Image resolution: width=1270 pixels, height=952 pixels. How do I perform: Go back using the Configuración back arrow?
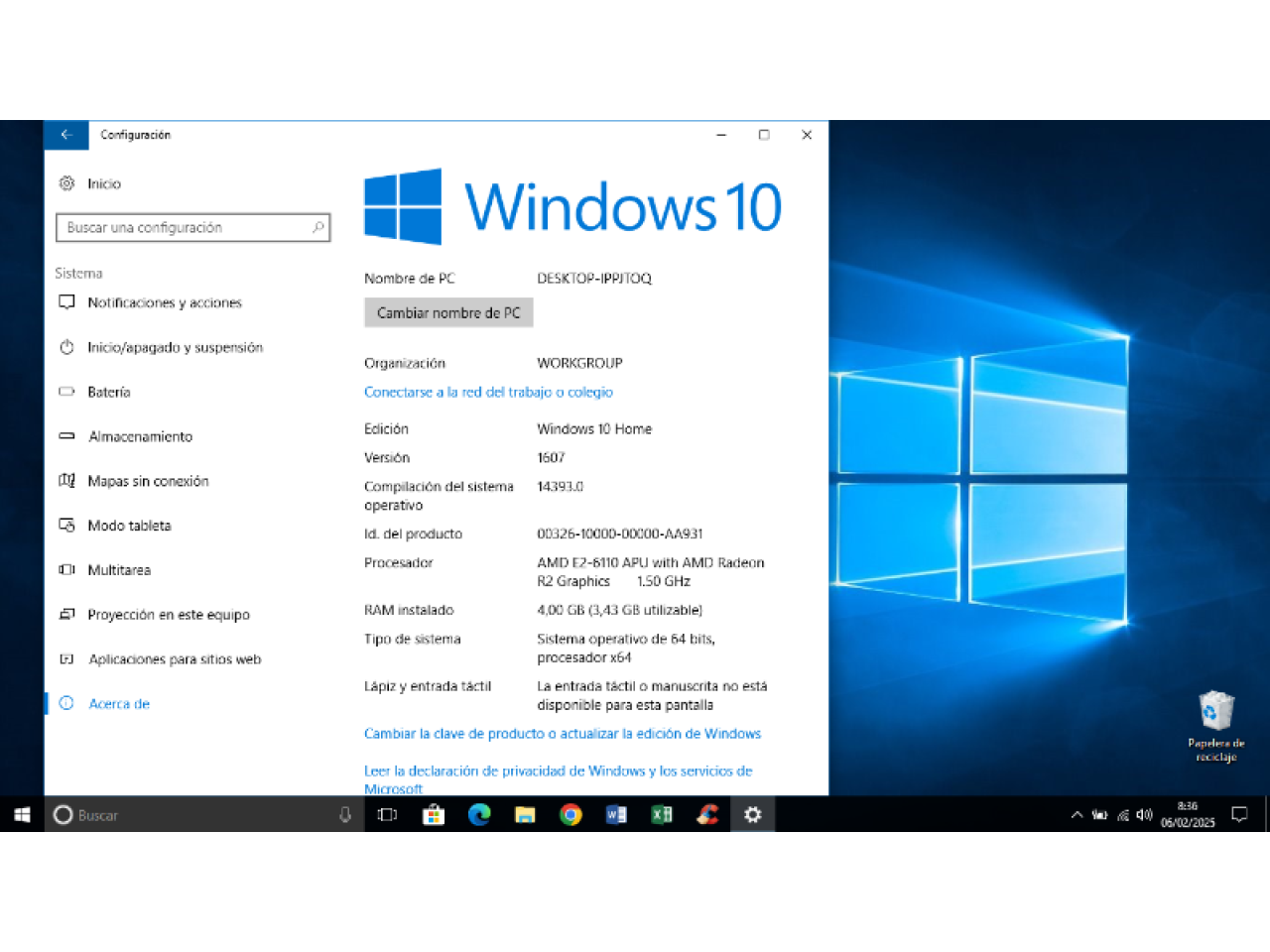(x=66, y=135)
